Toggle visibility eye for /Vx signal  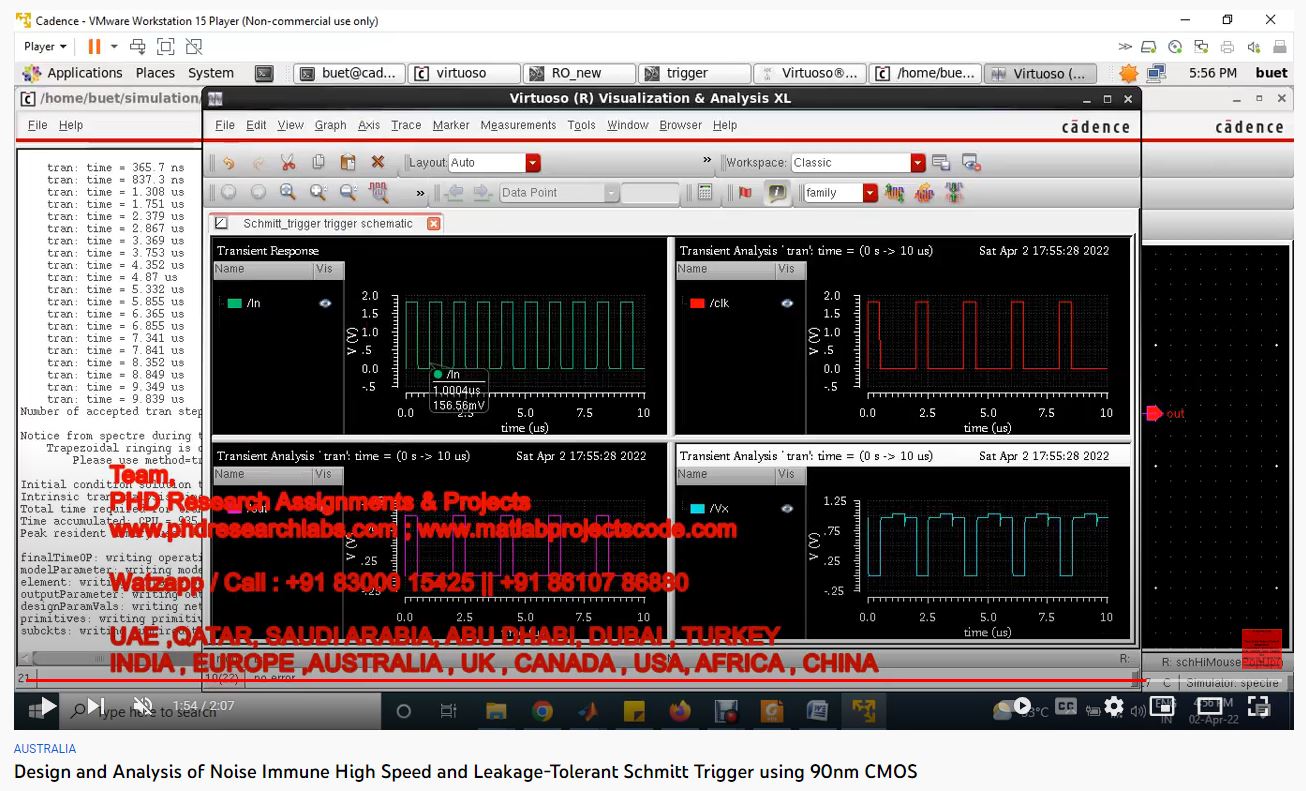tap(787, 508)
